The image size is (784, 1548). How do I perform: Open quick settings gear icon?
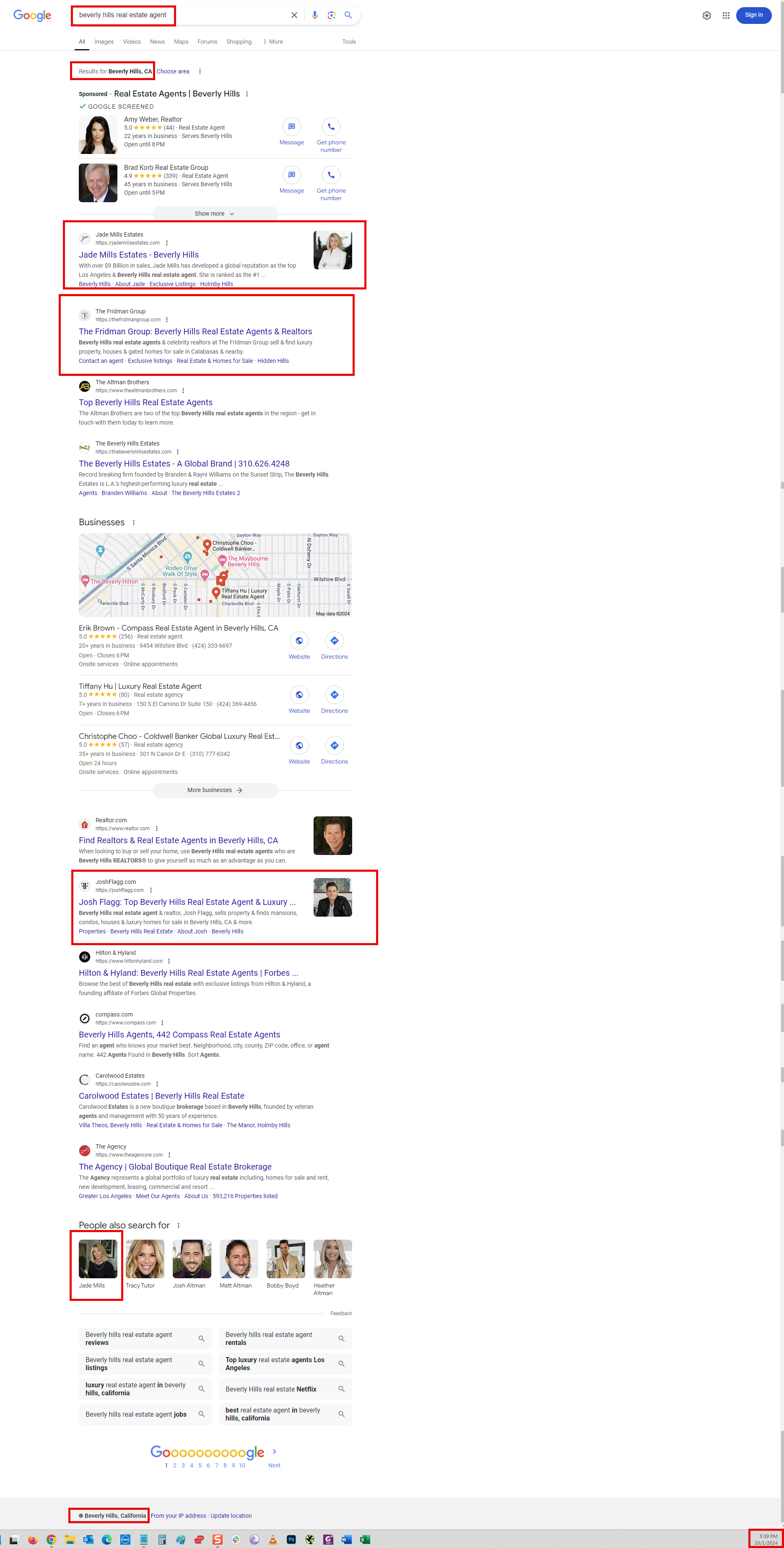pyautogui.click(x=706, y=16)
